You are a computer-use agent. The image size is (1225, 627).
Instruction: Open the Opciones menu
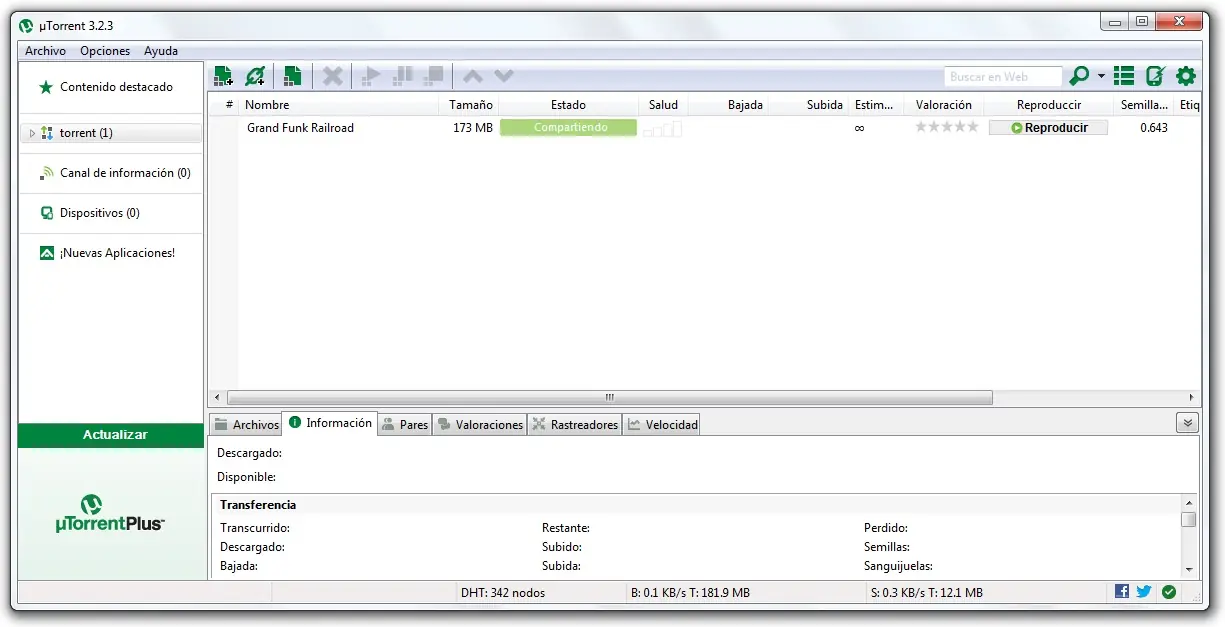[105, 51]
